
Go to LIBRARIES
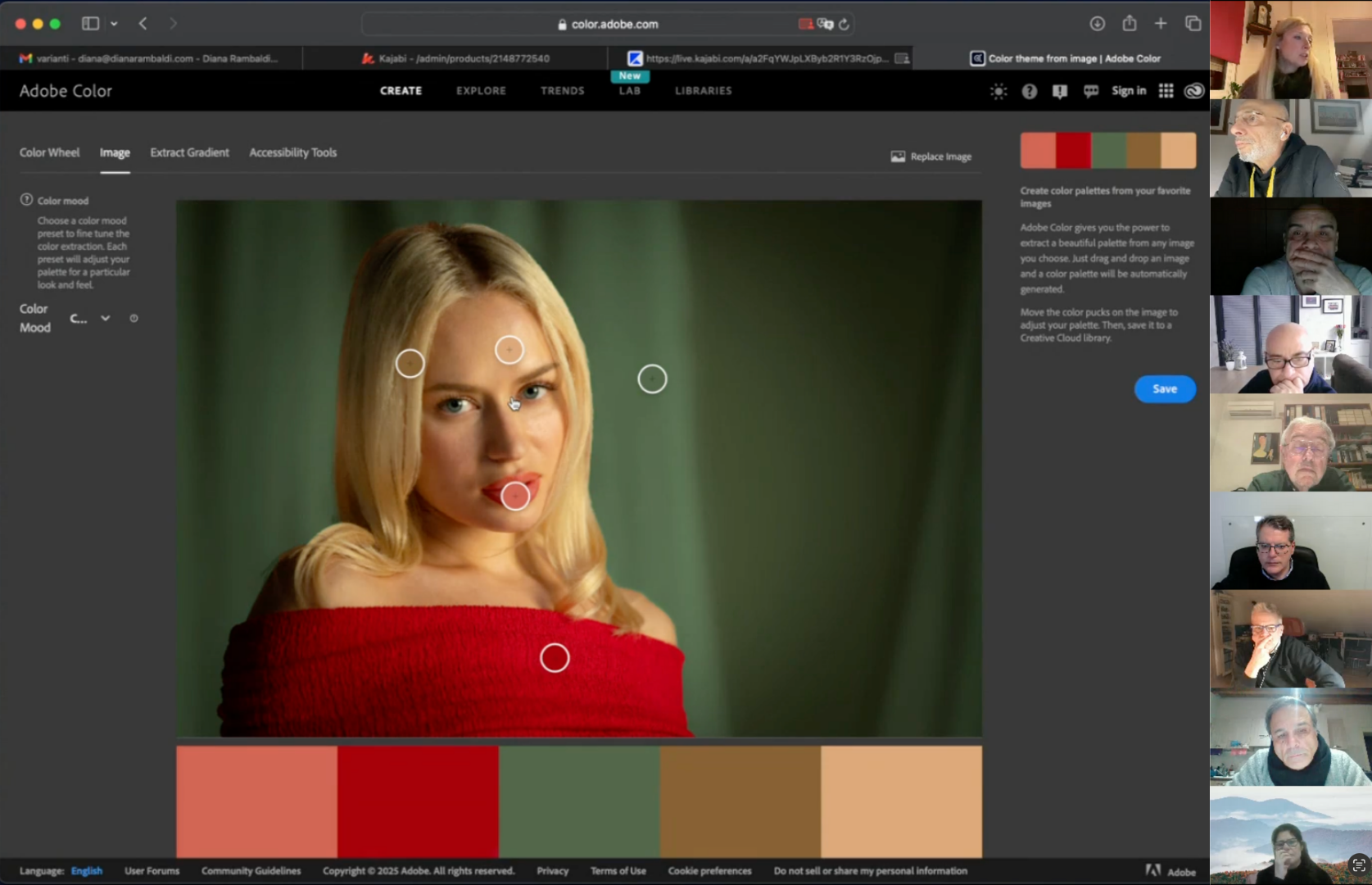pyautogui.click(x=704, y=91)
